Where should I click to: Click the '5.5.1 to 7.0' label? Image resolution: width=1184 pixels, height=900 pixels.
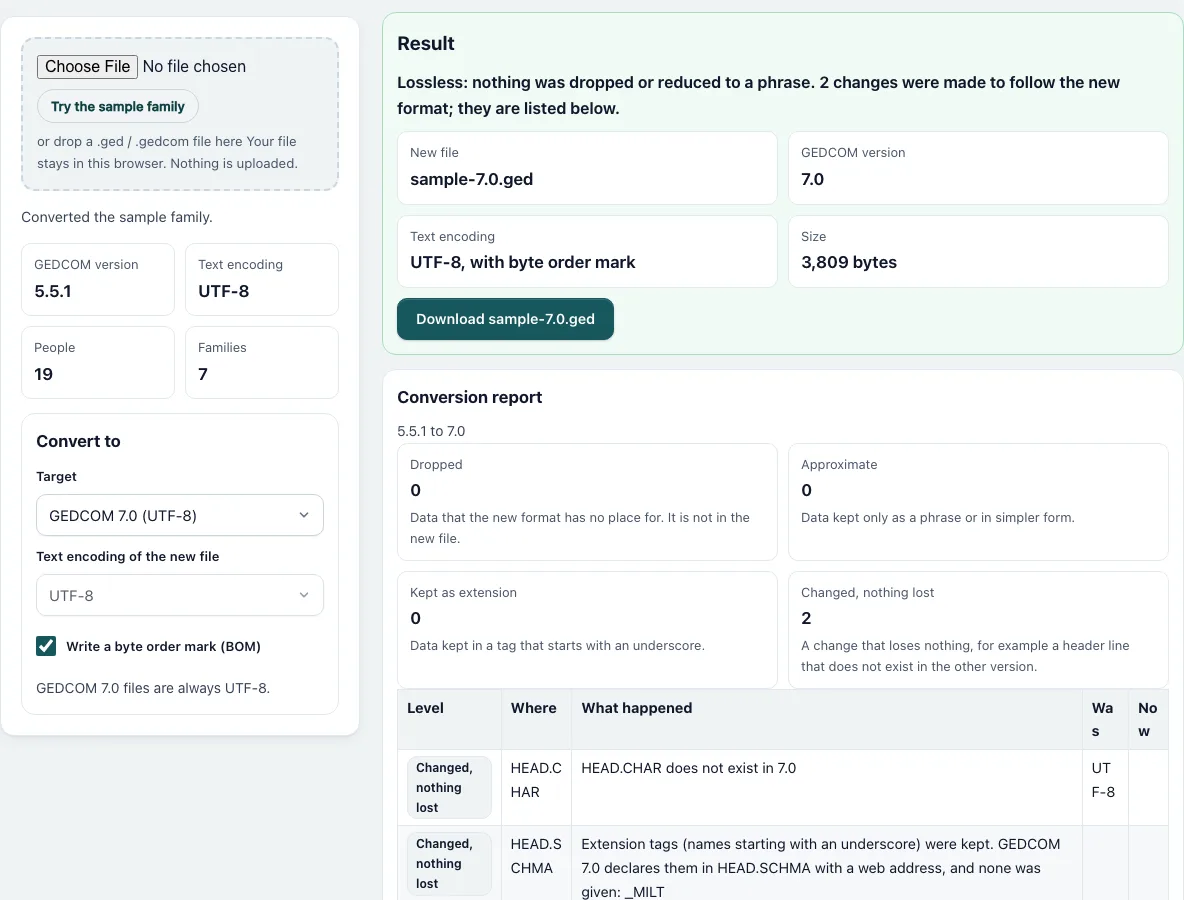click(431, 432)
